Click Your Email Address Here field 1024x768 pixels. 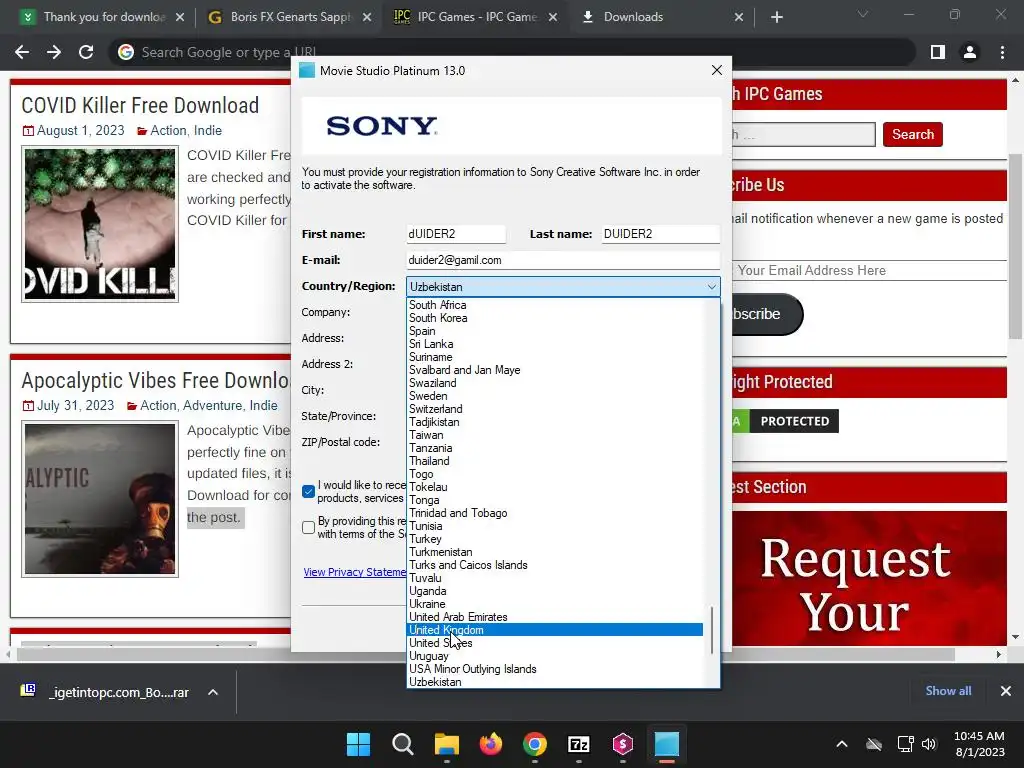(x=869, y=270)
